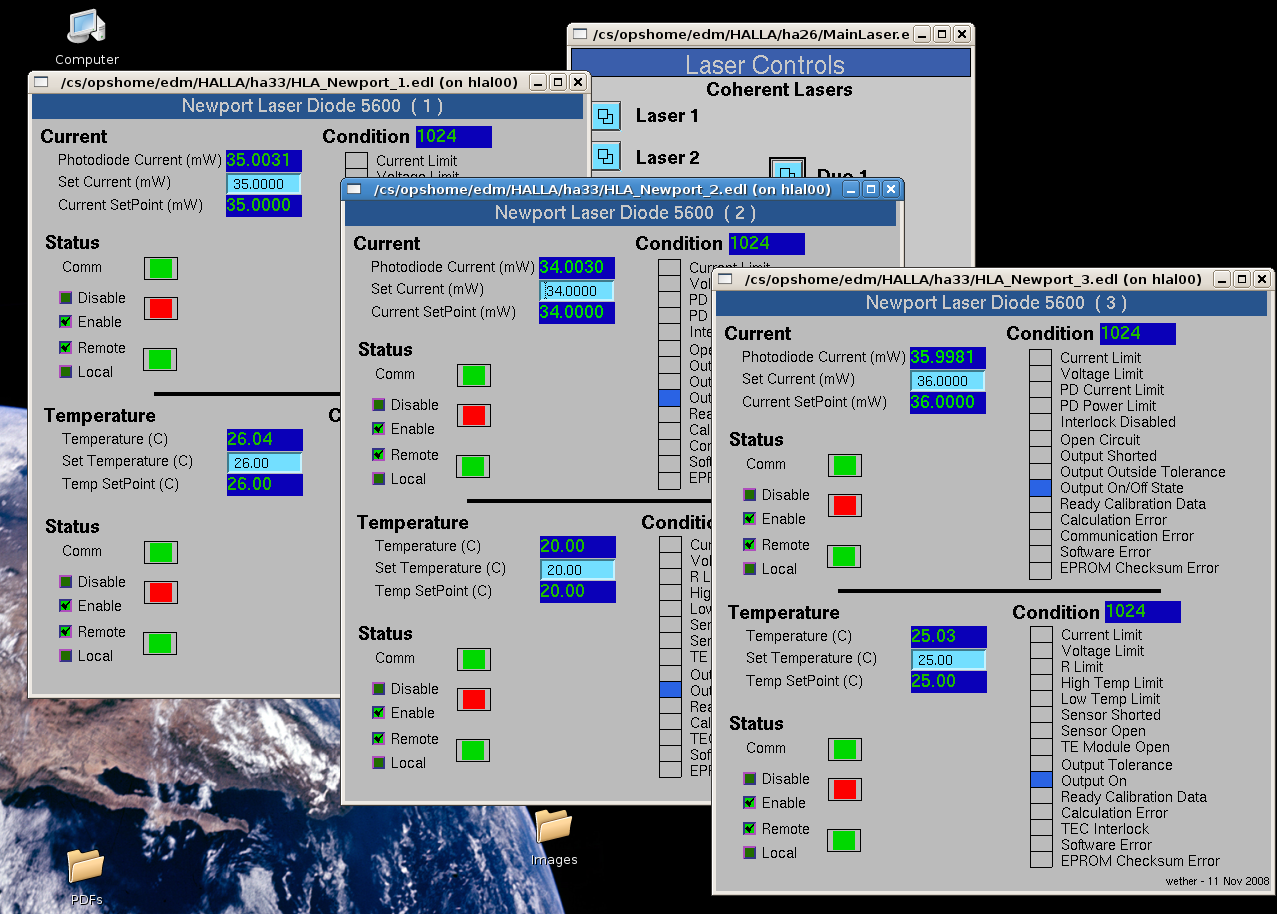Click window menu icon of HLA_Newport_3 window
The width and height of the screenshot is (1277, 914).
tap(726, 279)
